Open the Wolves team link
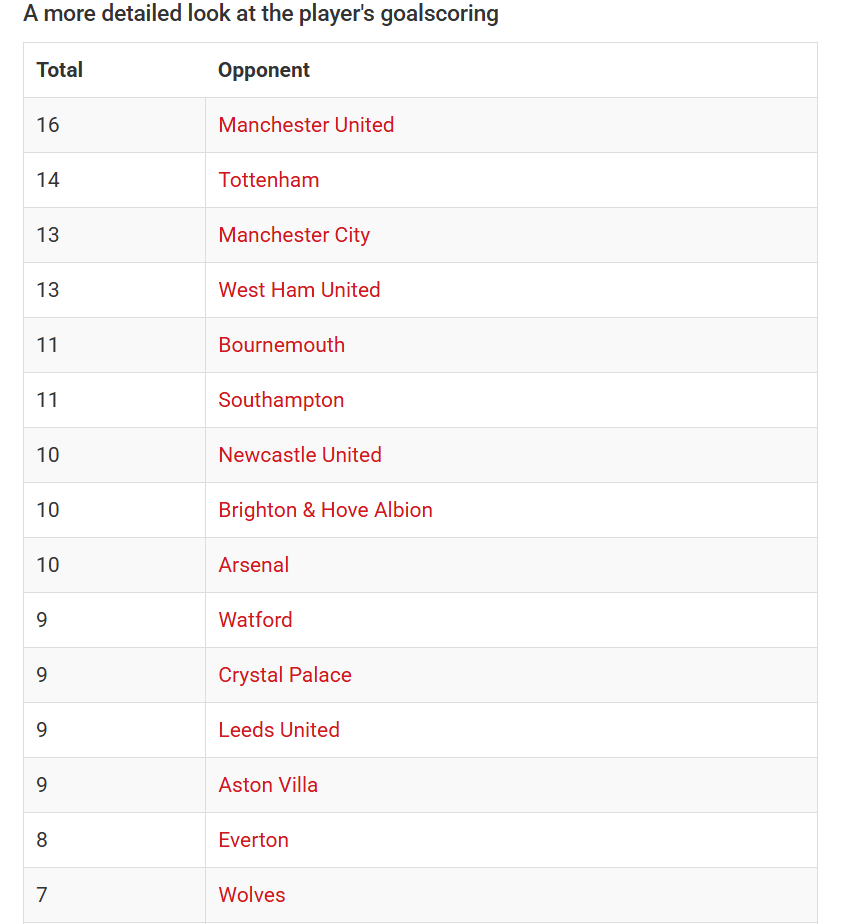842x924 pixels. coord(252,895)
